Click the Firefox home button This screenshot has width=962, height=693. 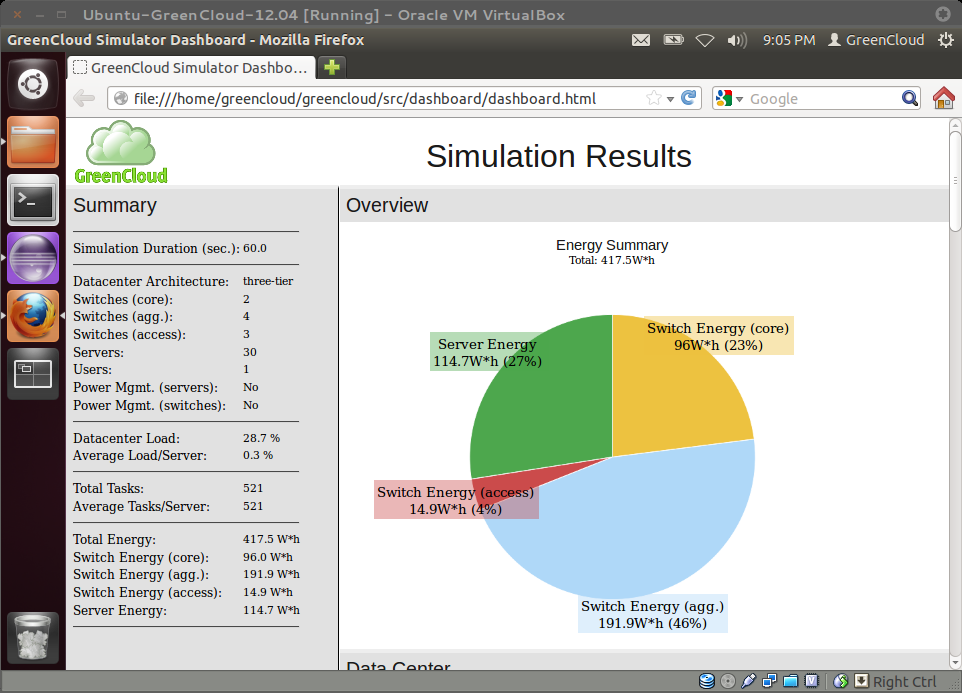pos(943,98)
